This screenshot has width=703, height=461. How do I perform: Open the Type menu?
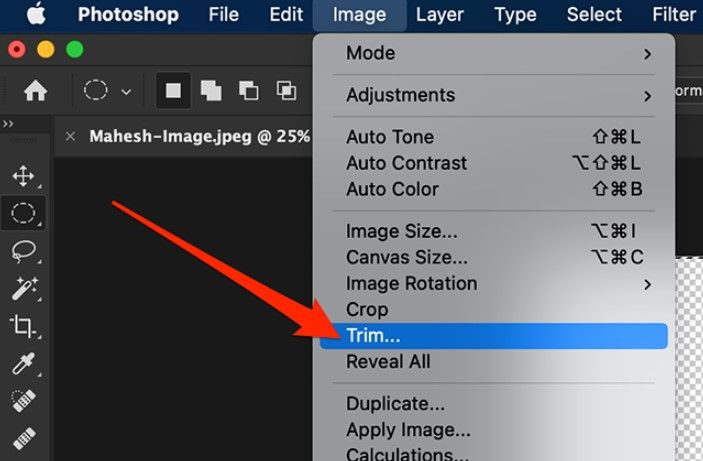click(x=515, y=15)
